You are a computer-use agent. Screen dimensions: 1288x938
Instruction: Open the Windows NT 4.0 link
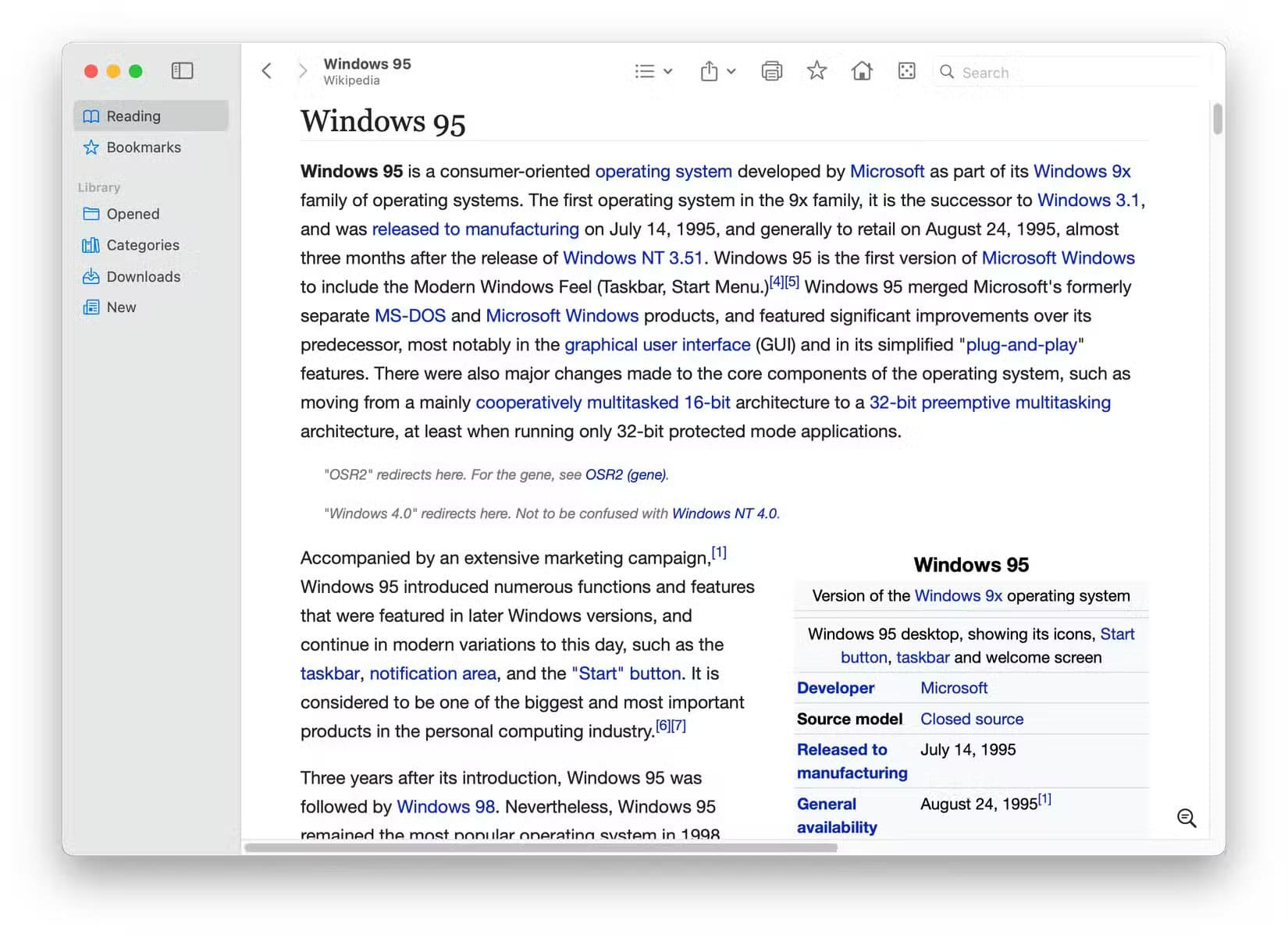pyautogui.click(x=724, y=513)
